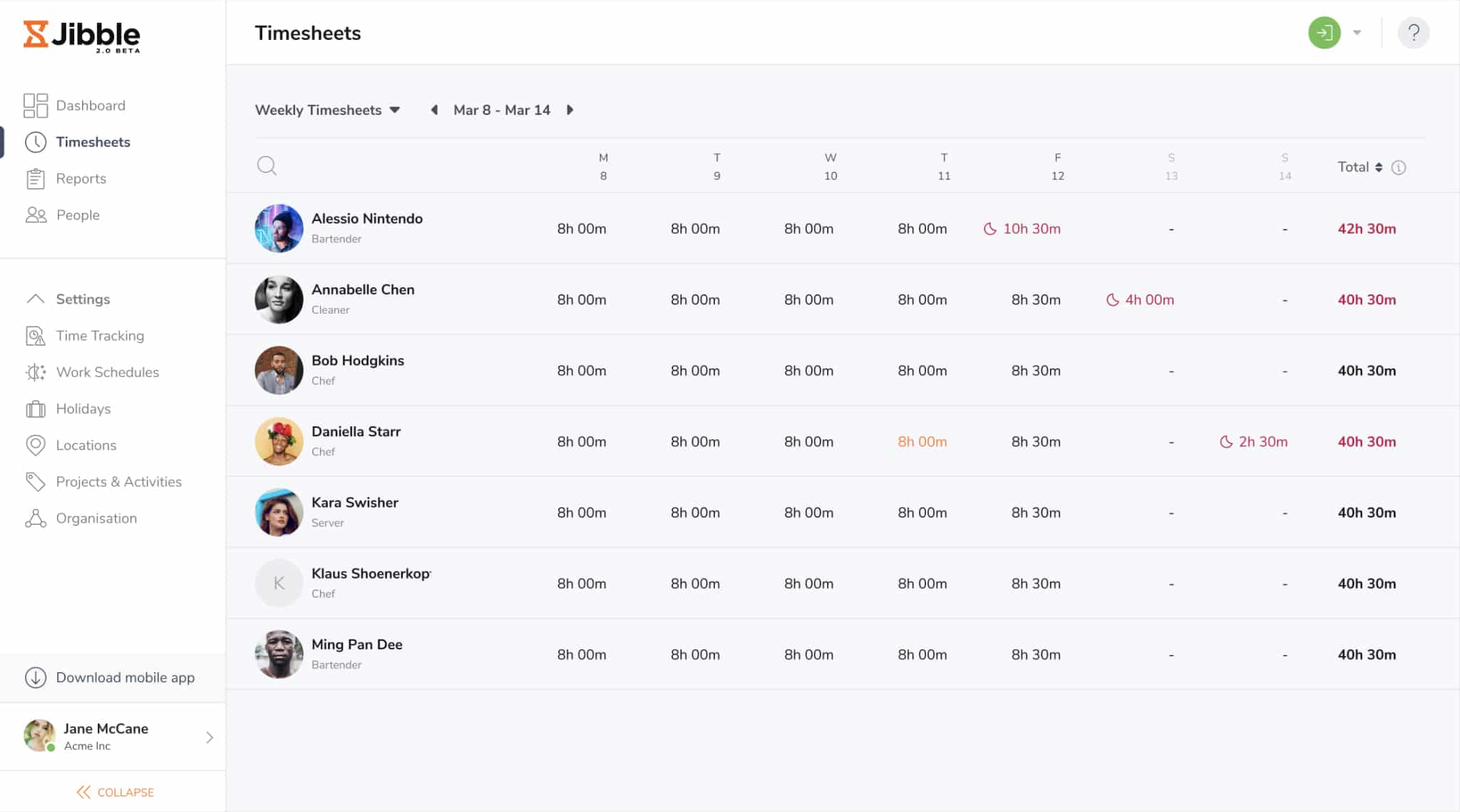Click the search magnifier above the timesheet table
Screen dimensions: 1460x812
267,165
